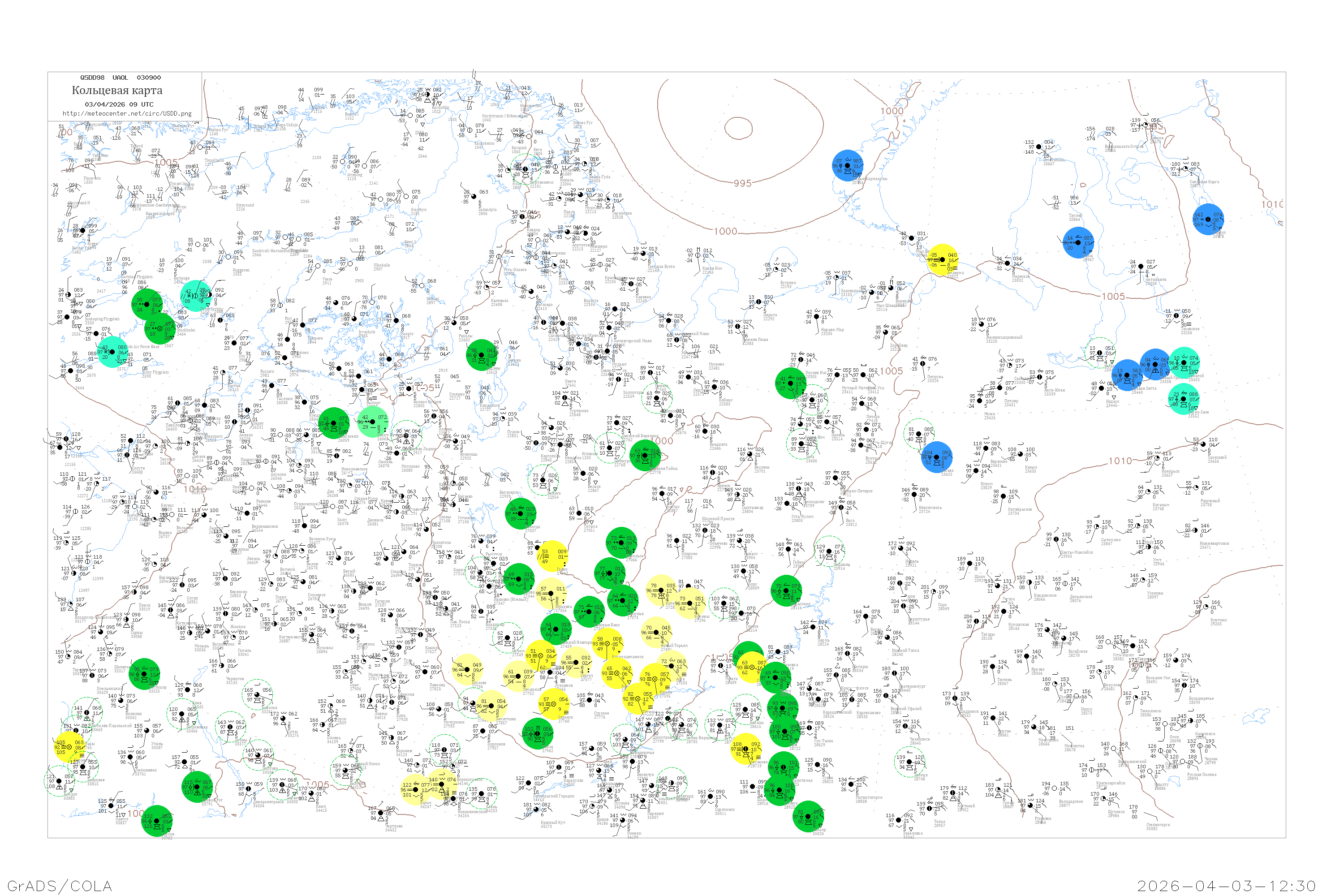Open the meteocenter.net USDD.png URL
The width and height of the screenshot is (1344, 896).
tap(127, 114)
